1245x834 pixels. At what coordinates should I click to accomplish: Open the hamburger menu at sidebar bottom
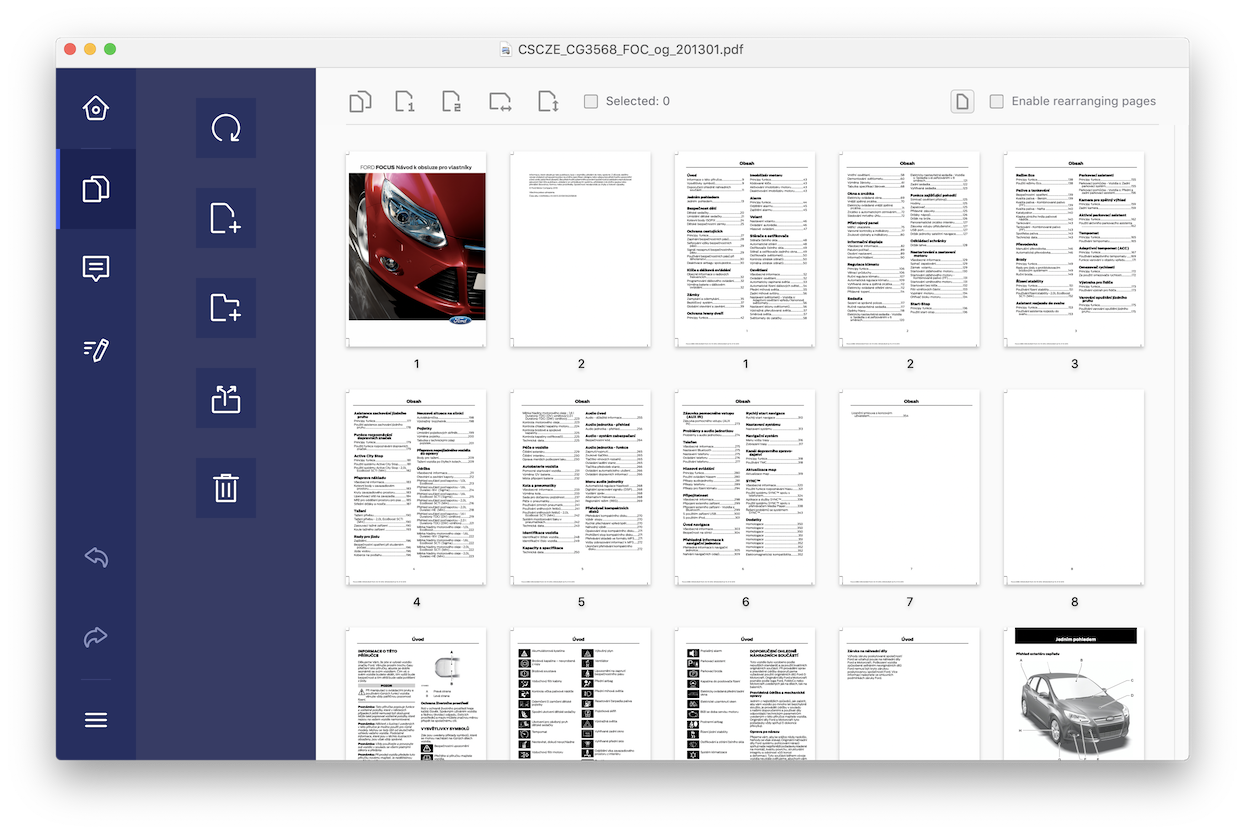point(96,721)
